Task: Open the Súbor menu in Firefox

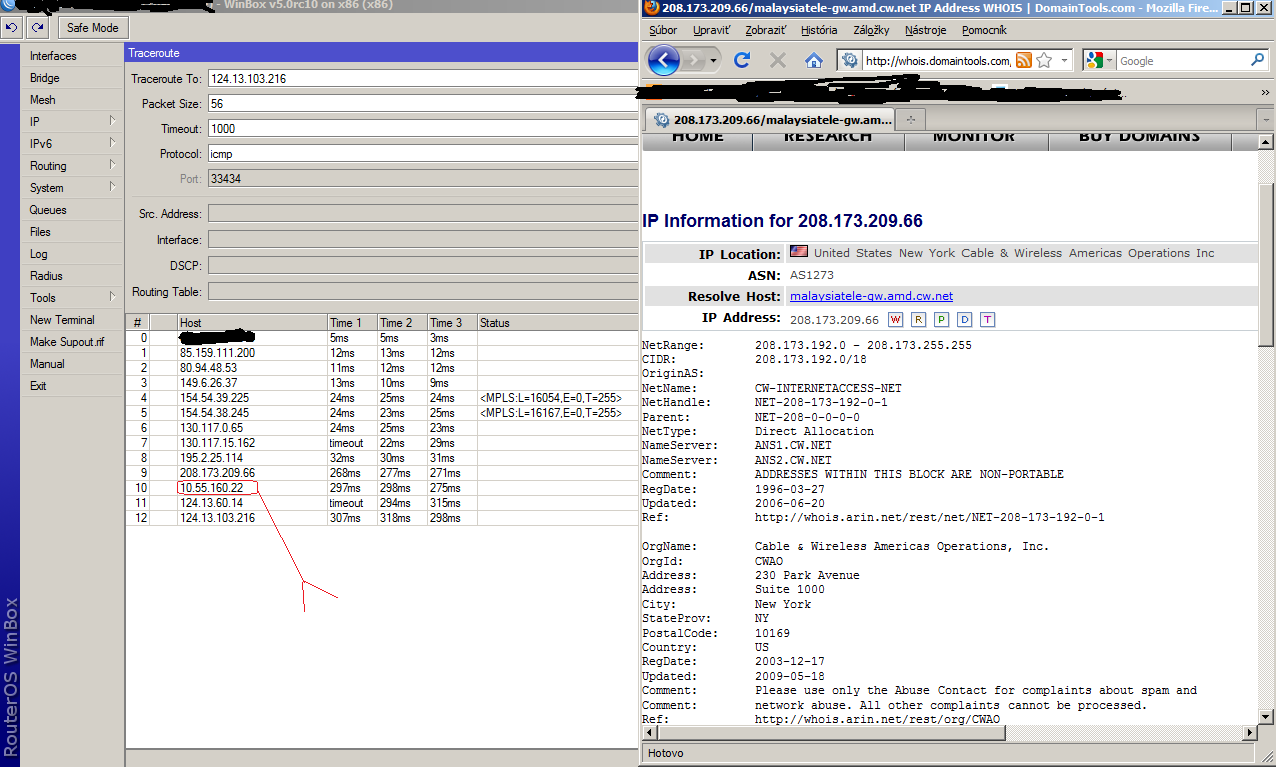Action: click(x=663, y=31)
